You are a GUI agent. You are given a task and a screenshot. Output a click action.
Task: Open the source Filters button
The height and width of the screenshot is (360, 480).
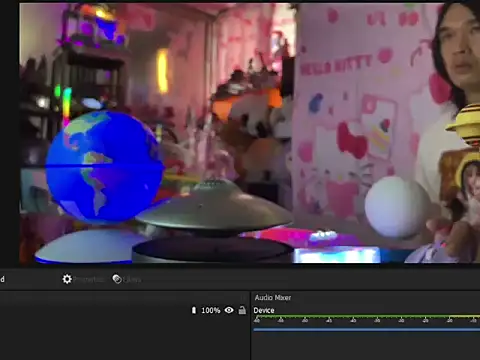127,279
